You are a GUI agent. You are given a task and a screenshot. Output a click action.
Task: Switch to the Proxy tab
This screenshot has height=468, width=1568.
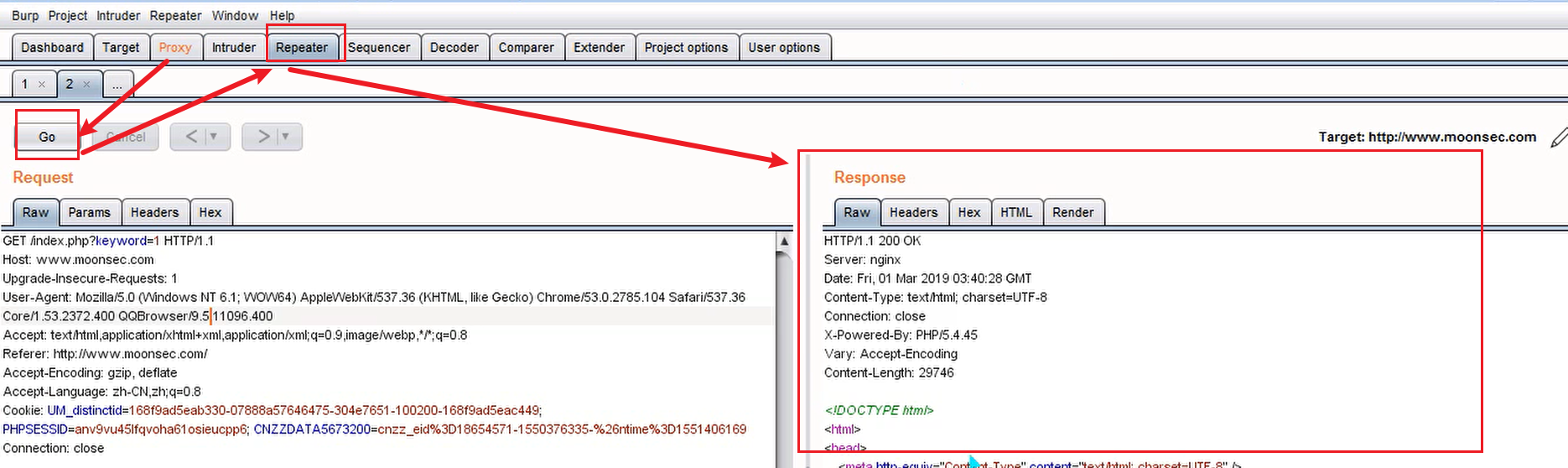[x=175, y=47]
